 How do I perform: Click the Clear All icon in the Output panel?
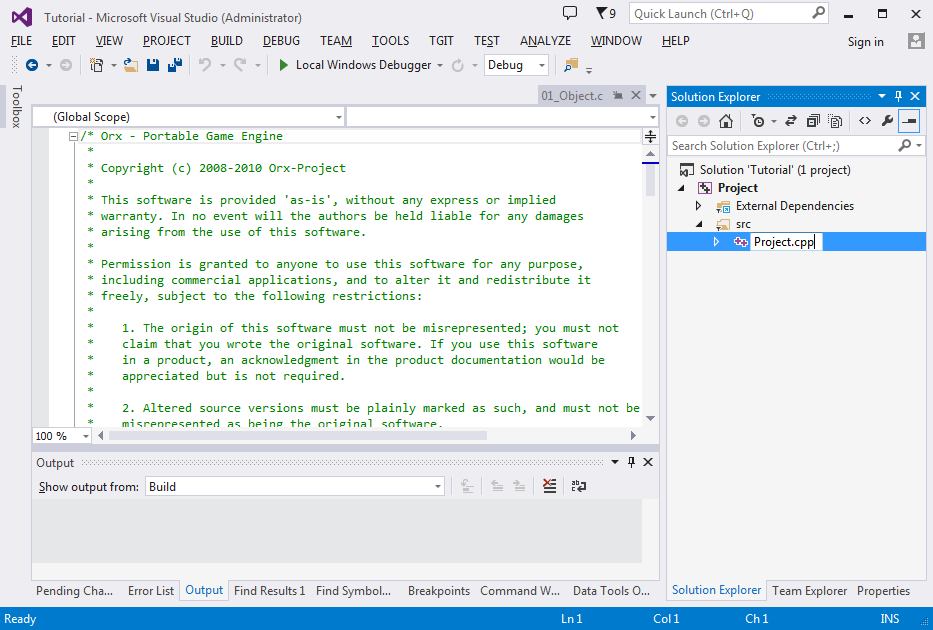(550, 487)
